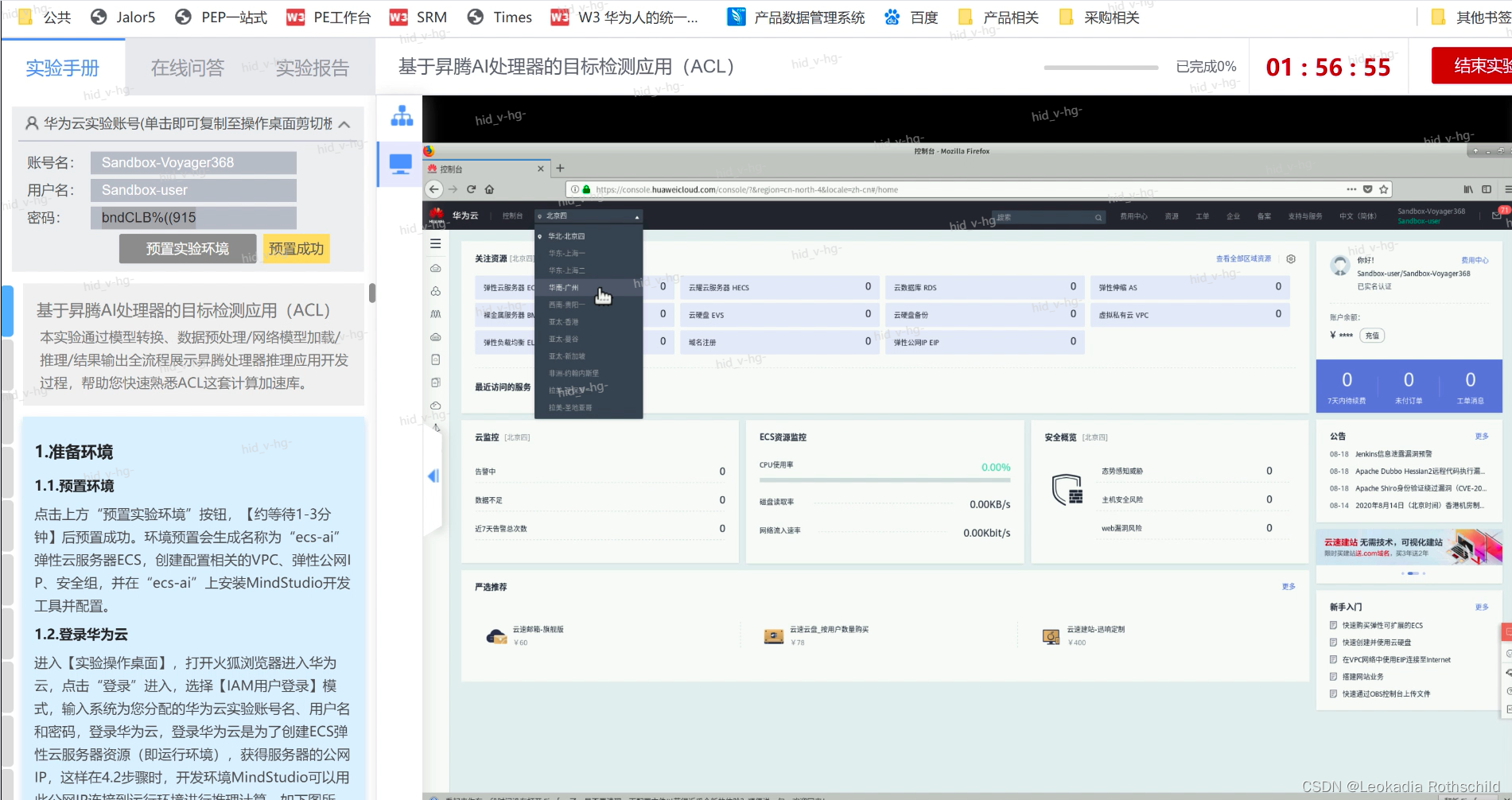Open the network topology icon in the lab sidebar
The width and height of the screenshot is (1512, 800).
(x=402, y=116)
